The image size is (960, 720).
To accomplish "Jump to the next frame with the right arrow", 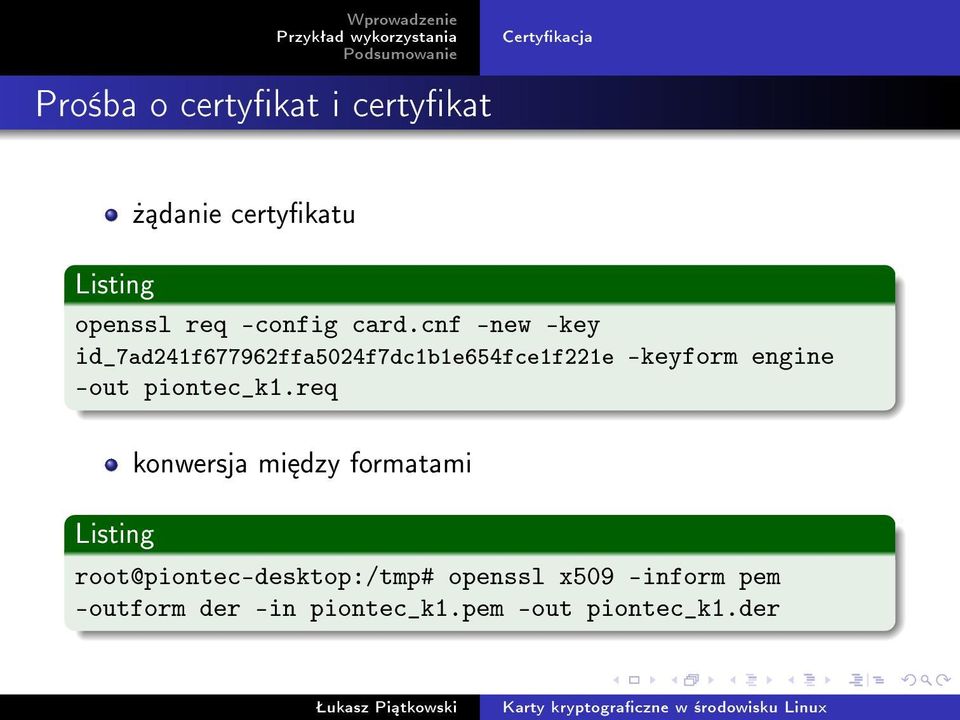I will click(711, 680).
